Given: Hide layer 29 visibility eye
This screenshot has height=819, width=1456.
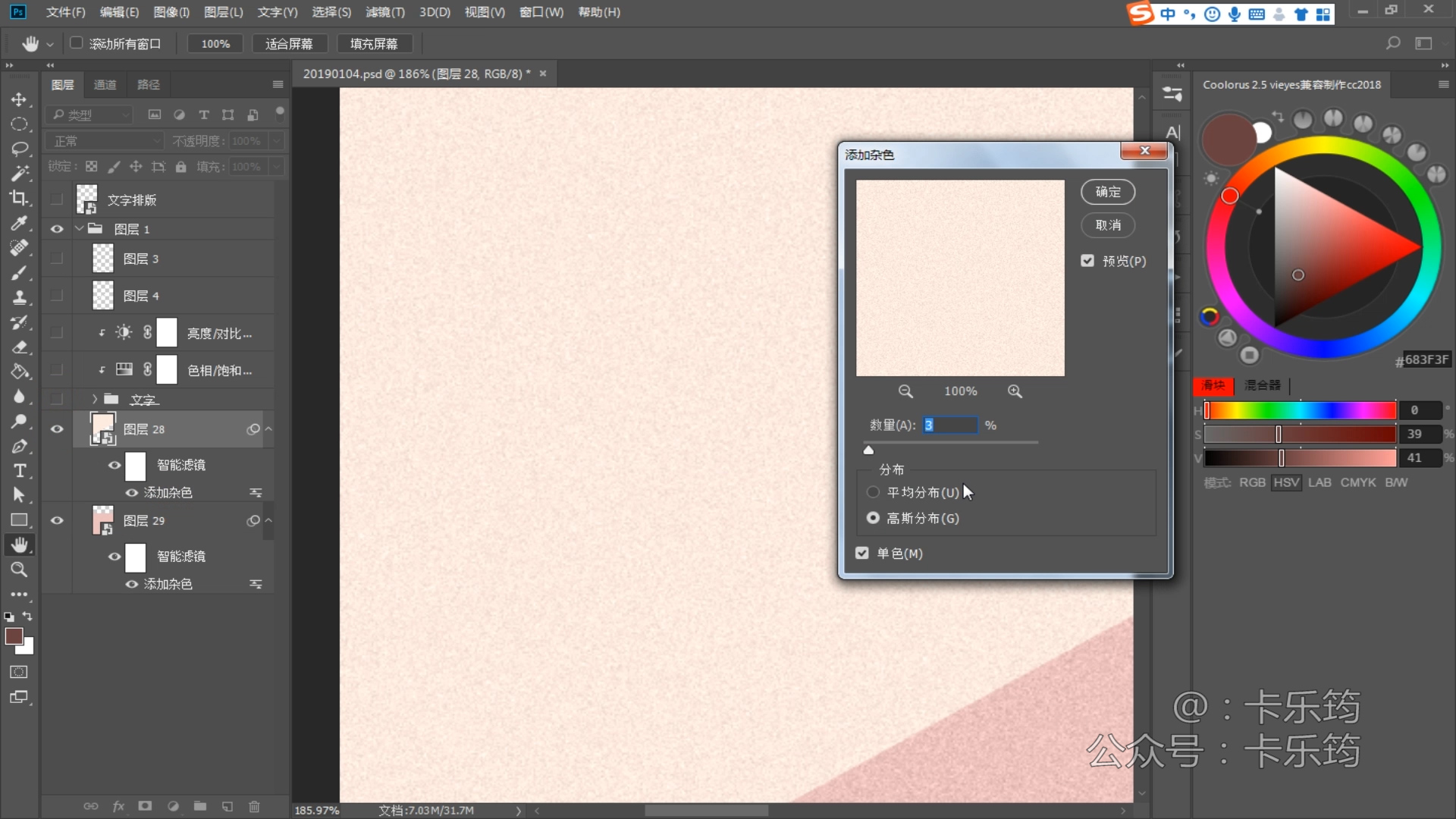Looking at the screenshot, I should (57, 520).
